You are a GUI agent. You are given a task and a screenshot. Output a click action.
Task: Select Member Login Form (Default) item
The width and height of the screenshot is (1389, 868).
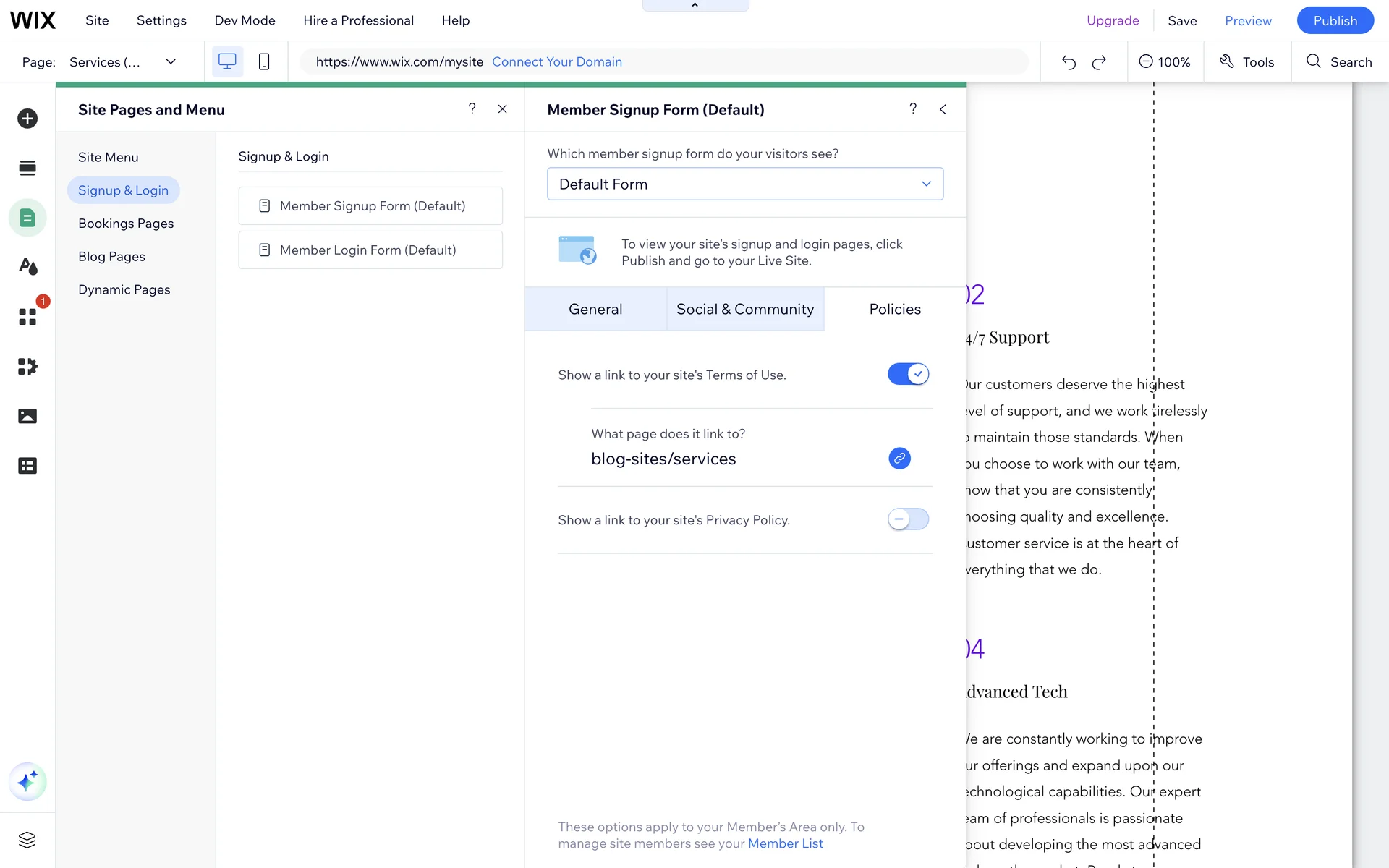click(370, 250)
